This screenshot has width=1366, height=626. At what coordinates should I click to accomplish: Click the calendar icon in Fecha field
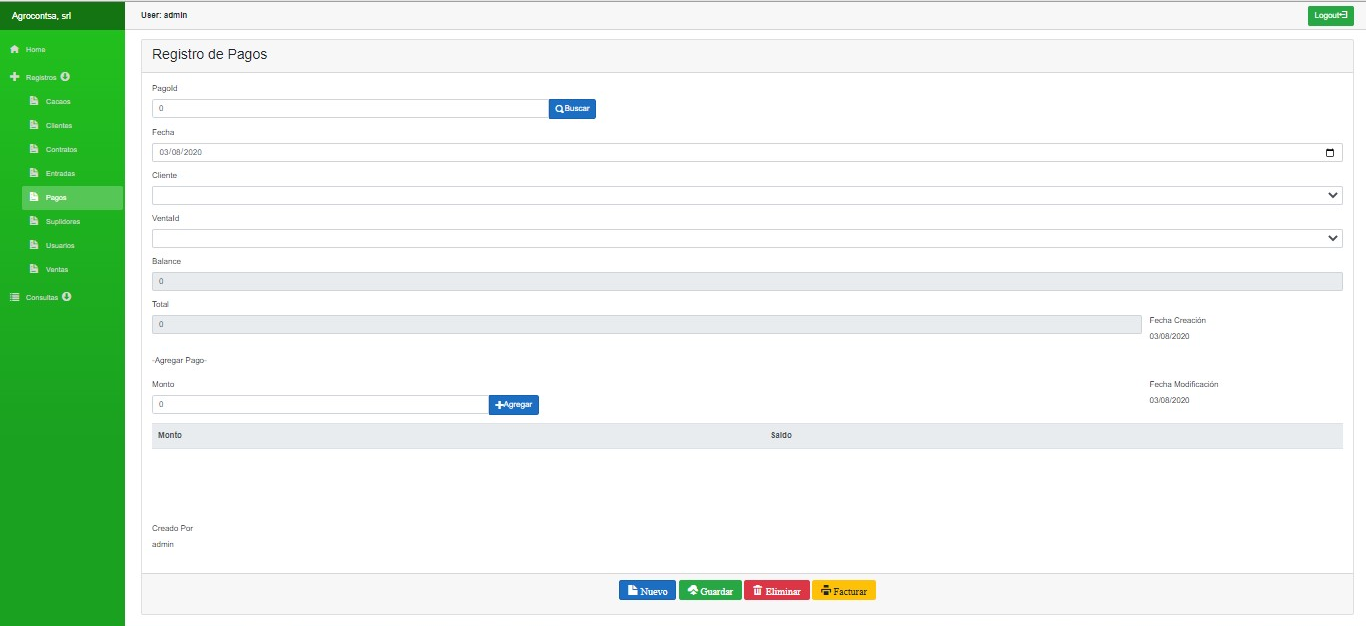point(1329,153)
